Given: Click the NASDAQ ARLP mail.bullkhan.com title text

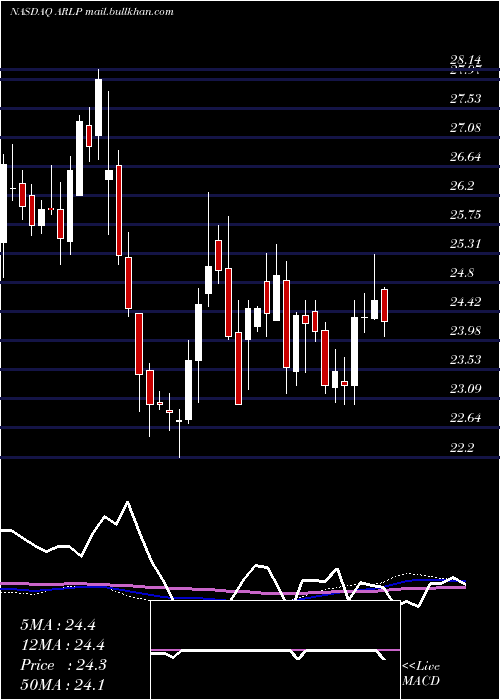Looking at the screenshot, I should 92,12.
